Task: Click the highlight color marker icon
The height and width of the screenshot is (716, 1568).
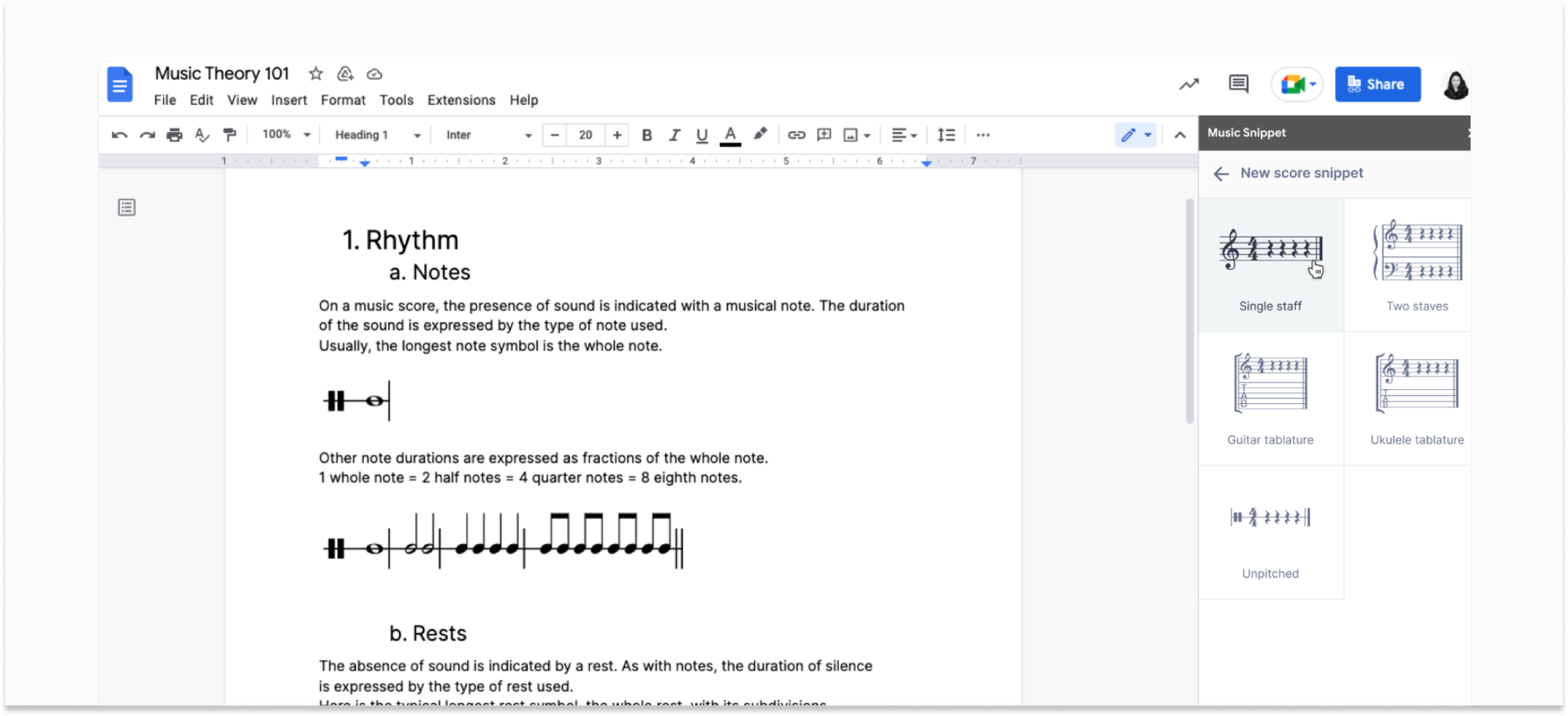Action: 760,134
